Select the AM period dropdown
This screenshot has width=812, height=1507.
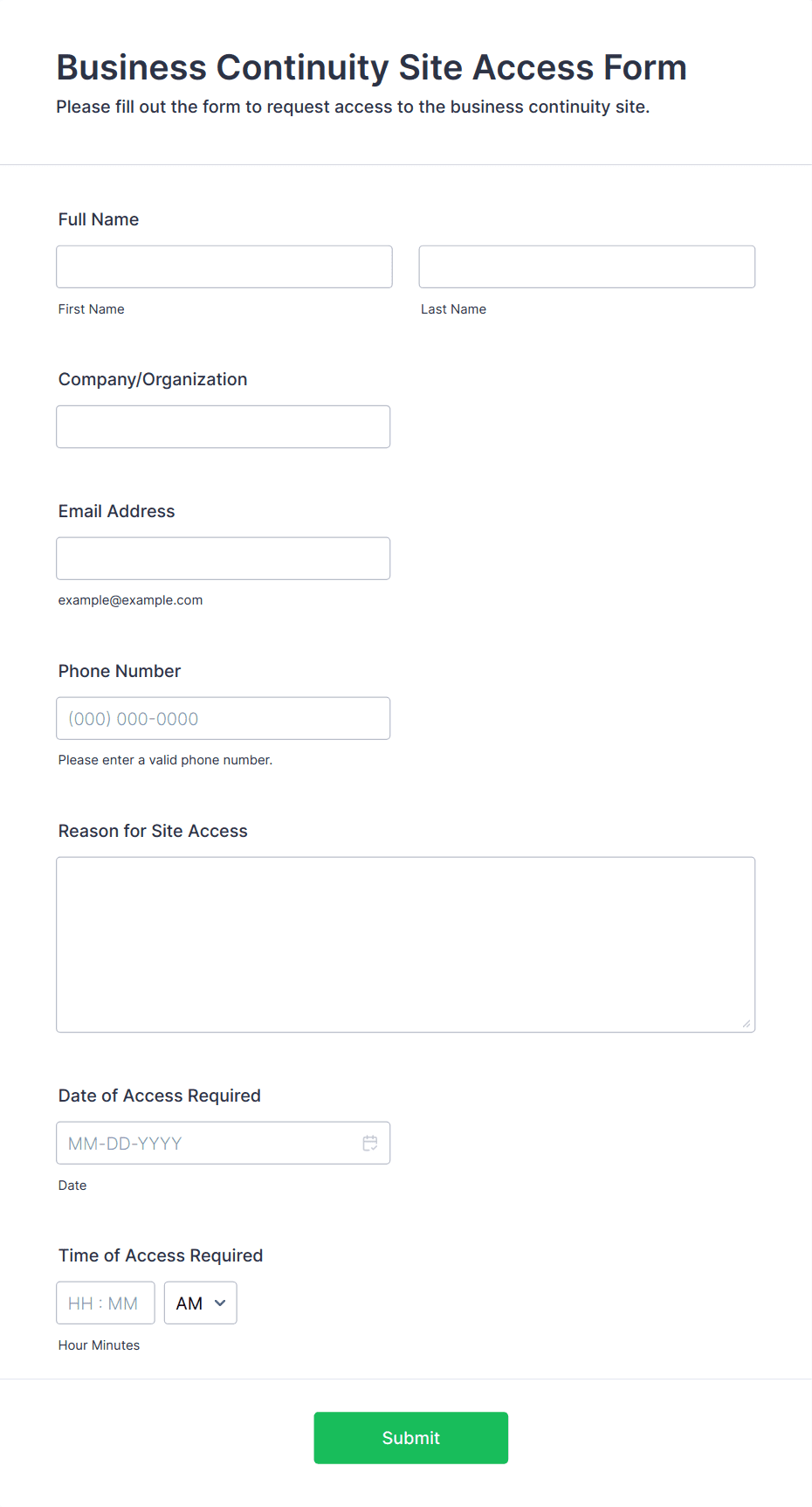[x=200, y=1303]
